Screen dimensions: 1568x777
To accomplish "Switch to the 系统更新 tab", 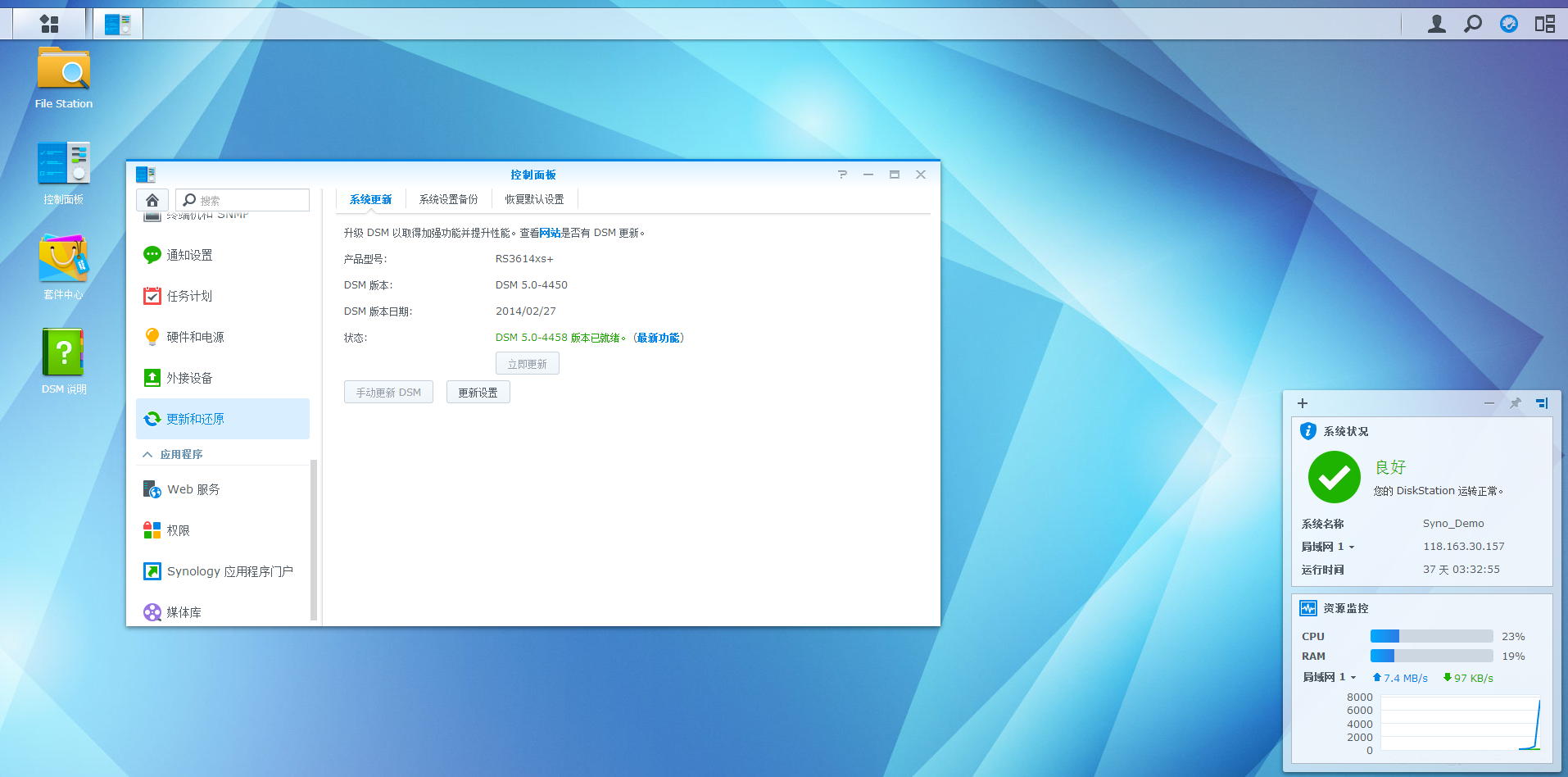I will pos(370,199).
